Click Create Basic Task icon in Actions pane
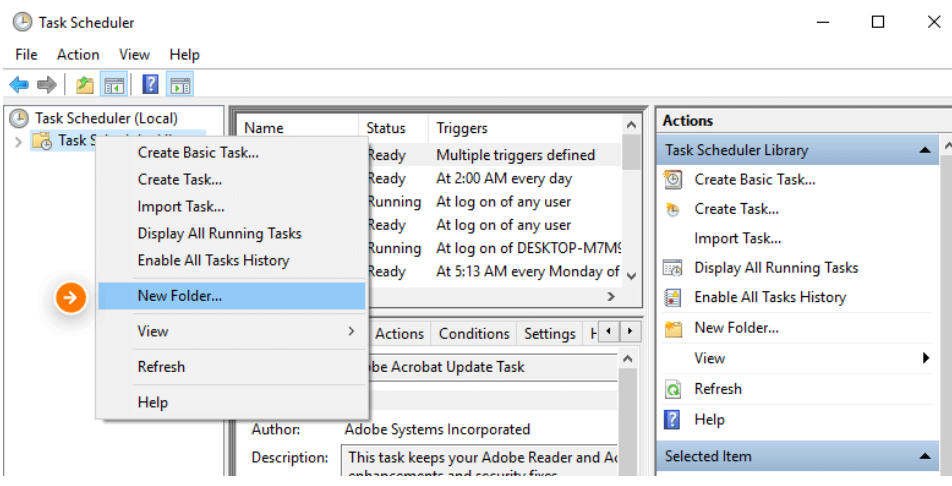952x486 pixels. [x=673, y=180]
